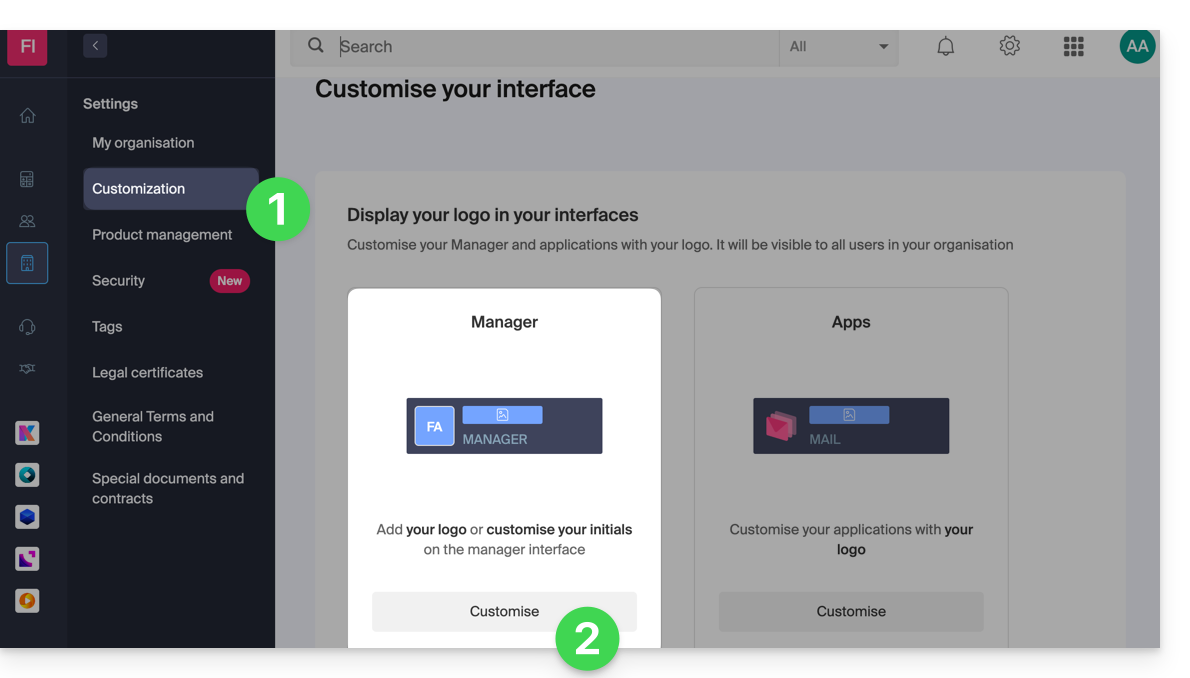Open Product management settings

coord(162,235)
